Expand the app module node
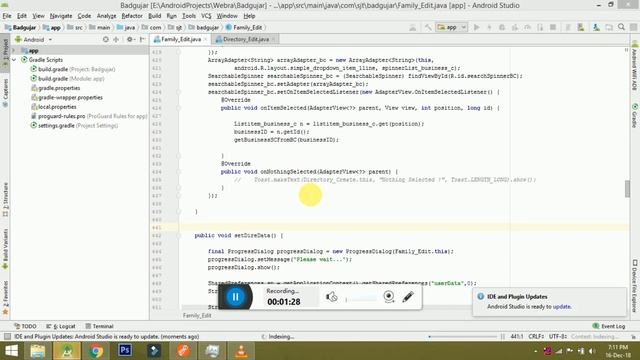 (14, 51)
